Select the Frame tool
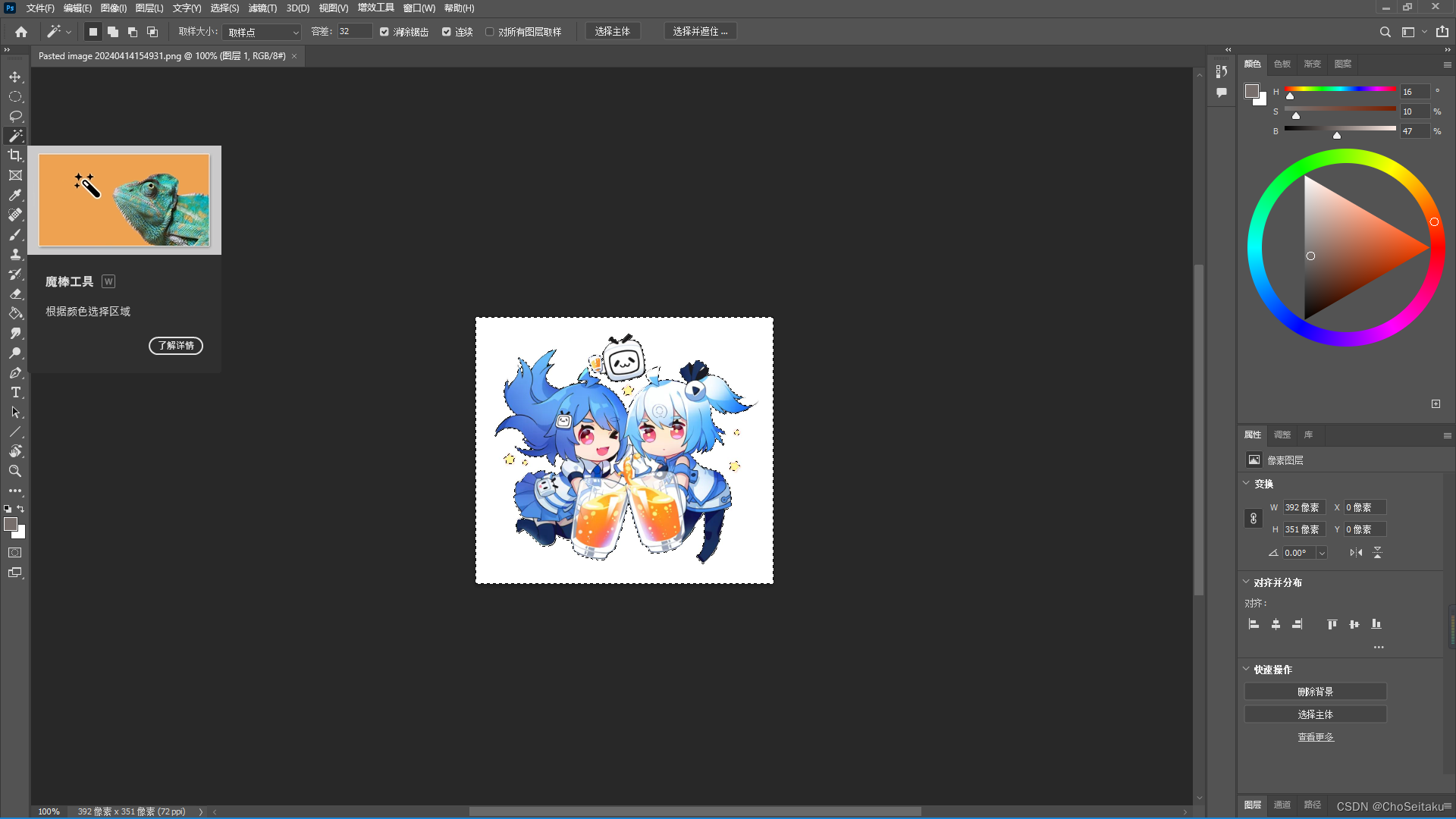The height and width of the screenshot is (819, 1456). coord(15,175)
